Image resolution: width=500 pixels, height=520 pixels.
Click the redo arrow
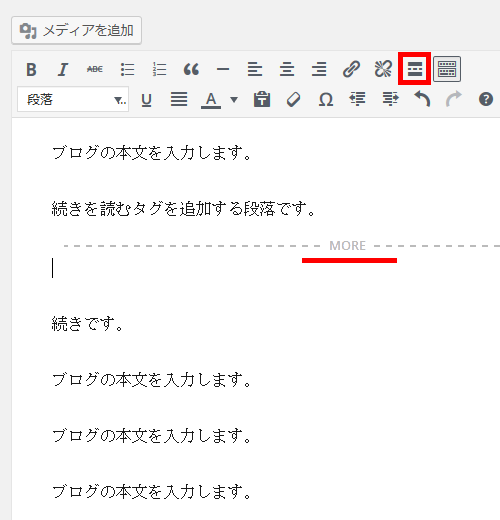tap(454, 99)
